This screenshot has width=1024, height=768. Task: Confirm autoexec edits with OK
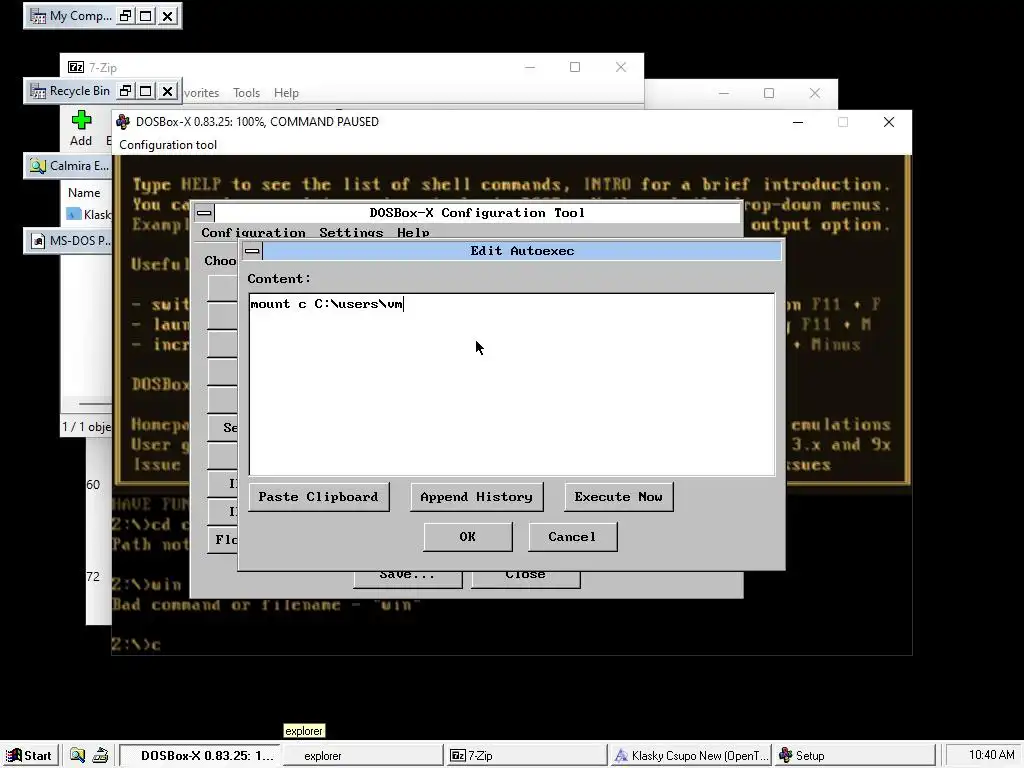click(x=468, y=537)
